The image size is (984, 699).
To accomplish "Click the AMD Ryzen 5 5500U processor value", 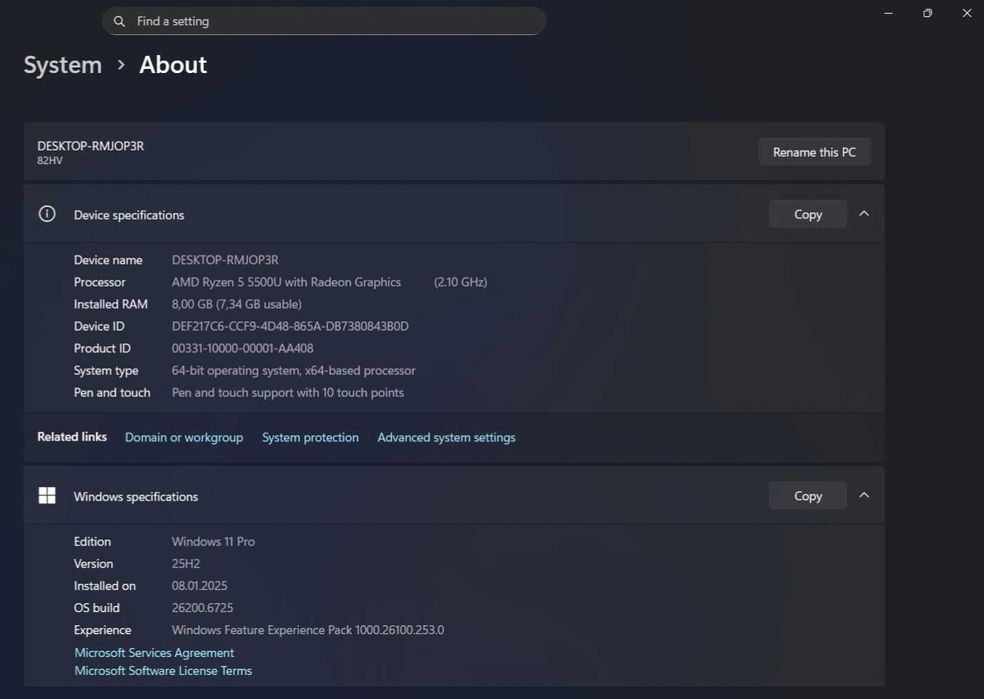I will (286, 282).
